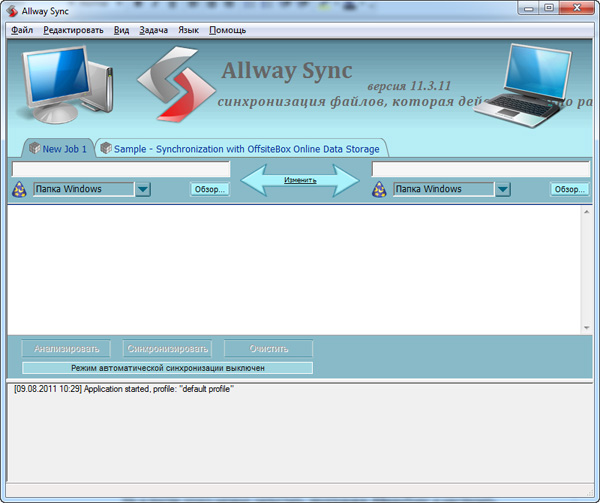
Task: Click the left folder type wizard icon
Action: tap(20, 190)
